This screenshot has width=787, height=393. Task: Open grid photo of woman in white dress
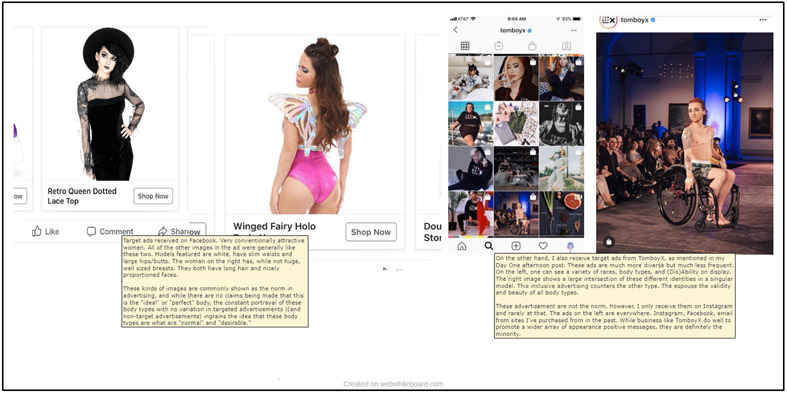point(561,168)
